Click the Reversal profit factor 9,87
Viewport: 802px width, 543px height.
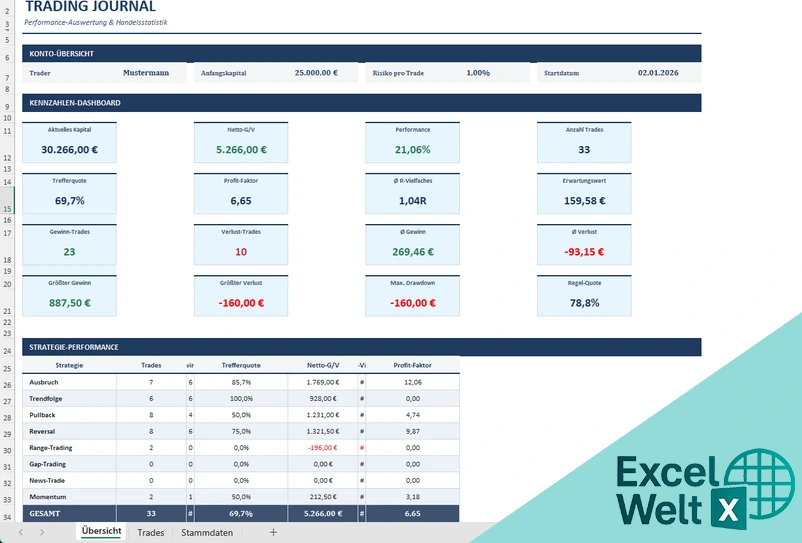pos(412,431)
